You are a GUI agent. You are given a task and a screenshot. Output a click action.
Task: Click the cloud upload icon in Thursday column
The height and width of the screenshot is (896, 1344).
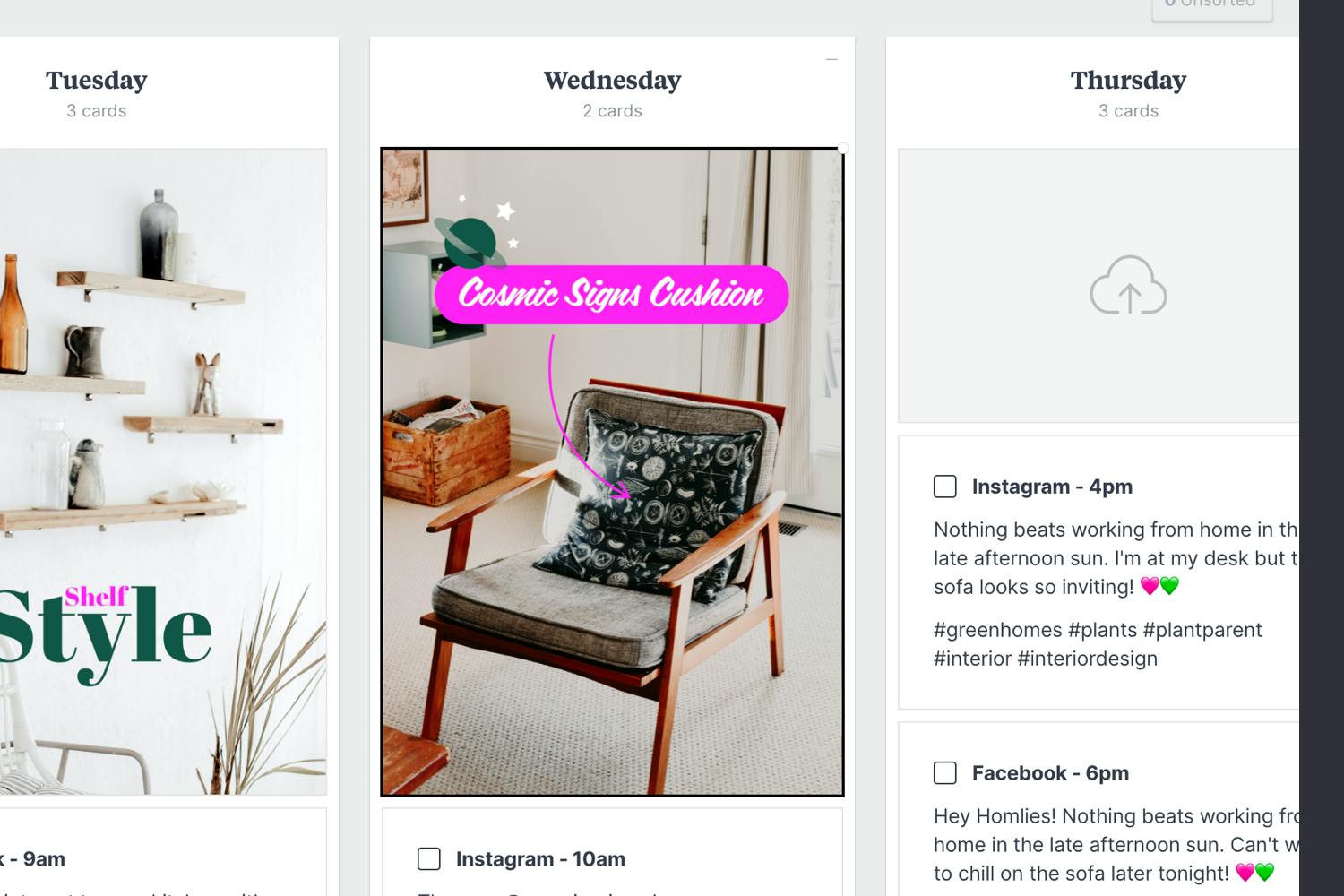1128,285
